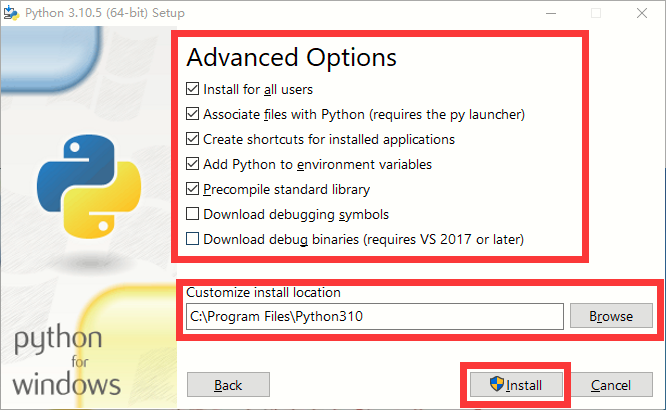Click the UAC shield icon on Install
The width and height of the screenshot is (666, 410).
[x=497, y=384]
